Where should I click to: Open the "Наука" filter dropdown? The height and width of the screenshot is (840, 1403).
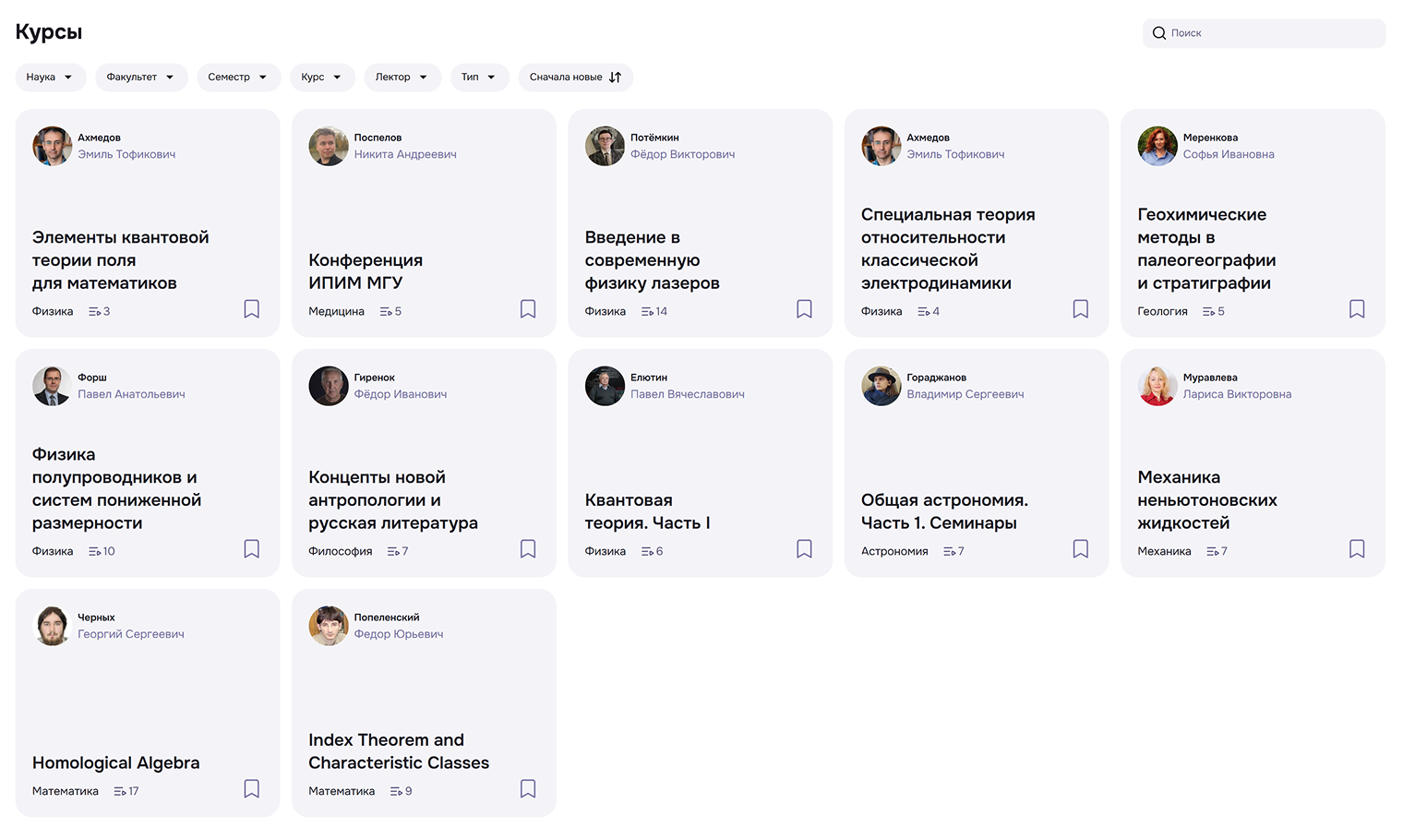coord(51,78)
